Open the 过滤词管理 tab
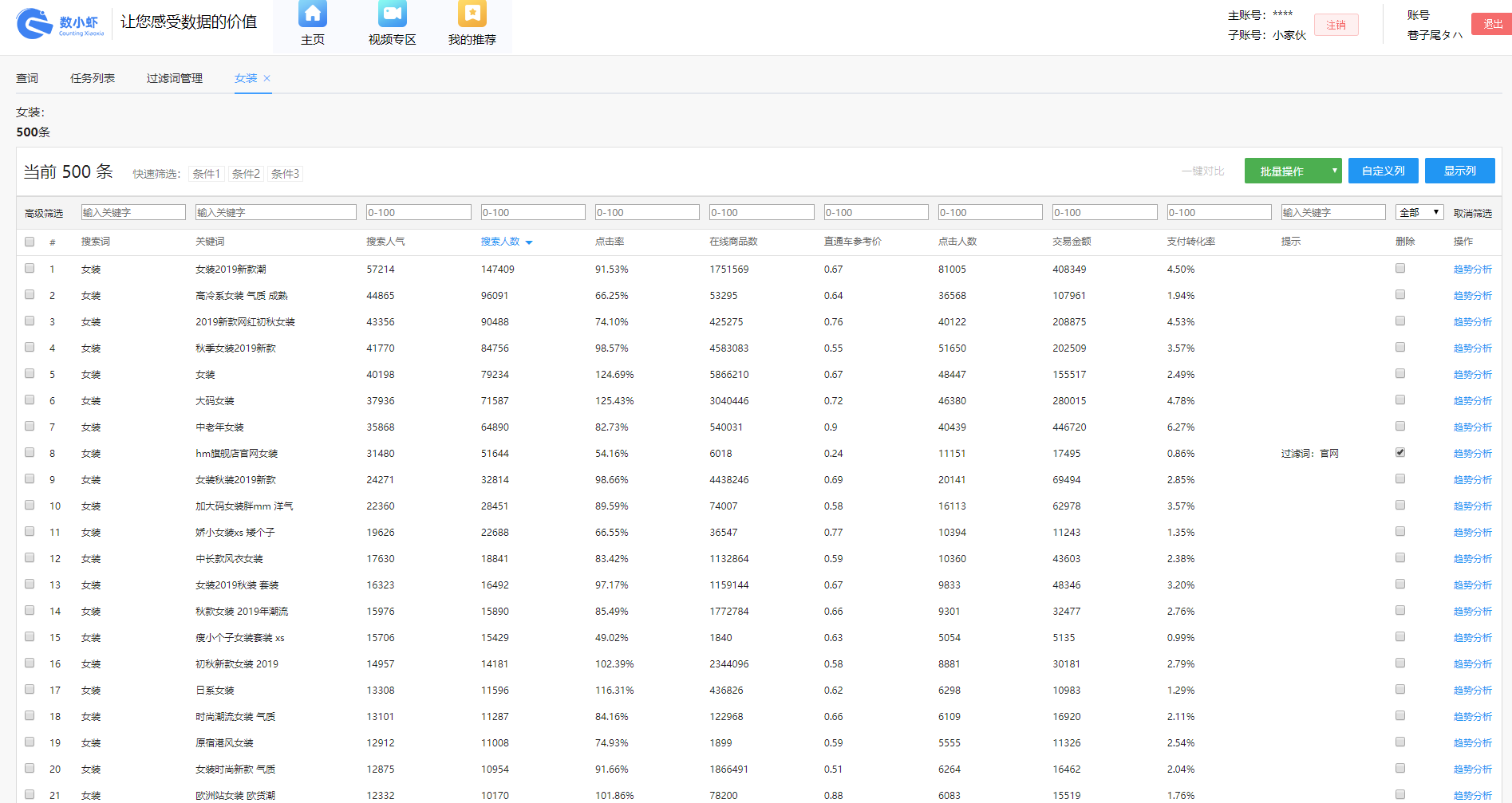Viewport: 1512px width, 803px height. pyautogui.click(x=175, y=78)
